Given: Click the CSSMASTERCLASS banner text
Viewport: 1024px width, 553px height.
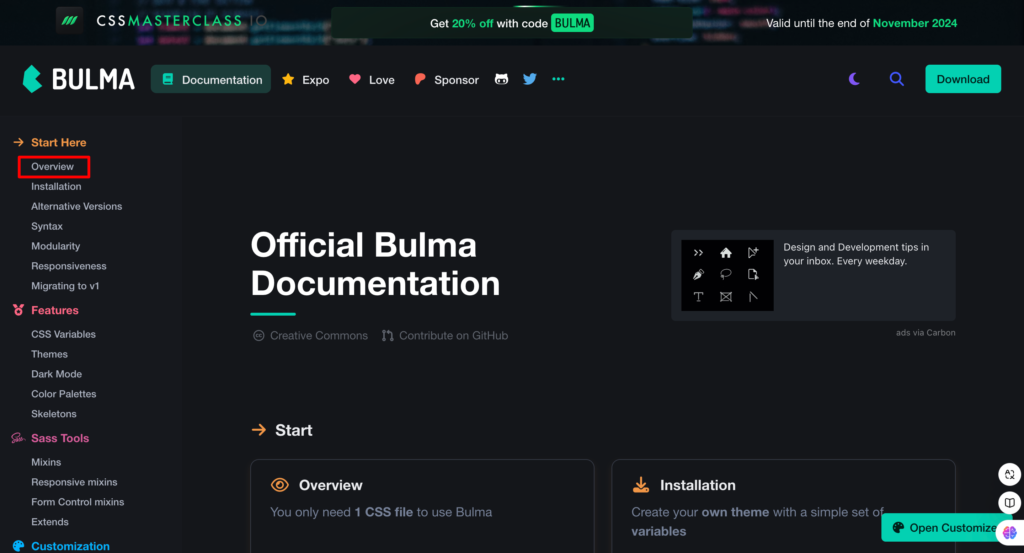Looking at the screenshot, I should pyautogui.click(x=181, y=21).
